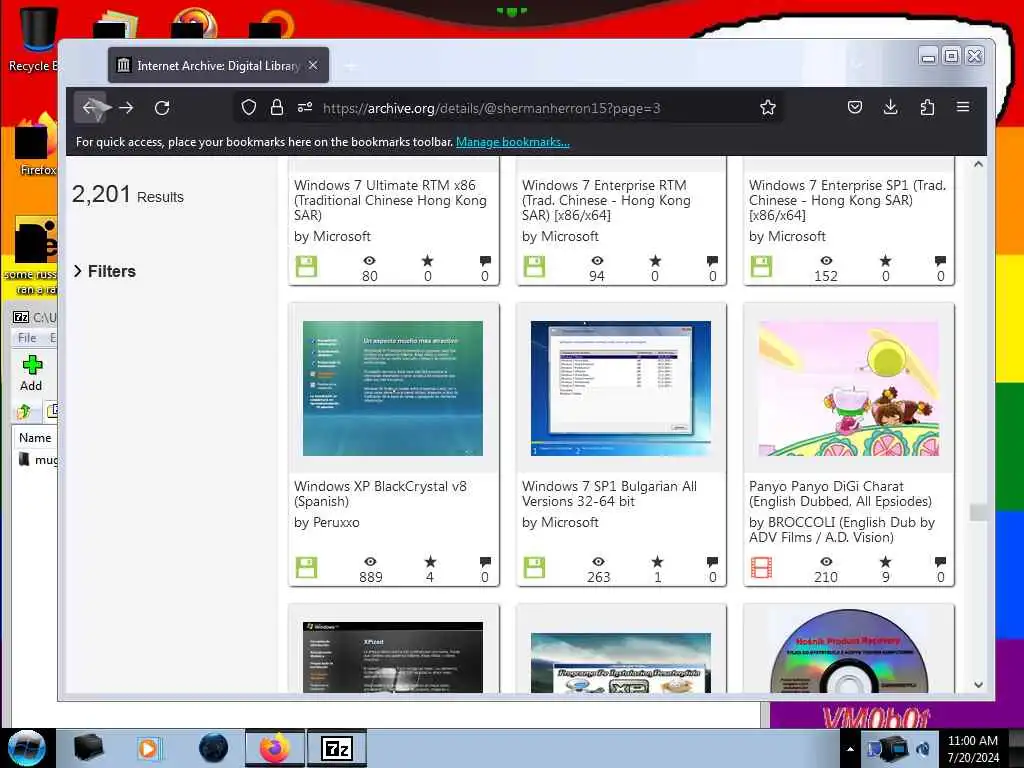Close the Internet Archive tab
The image size is (1024, 768).
pyautogui.click(x=313, y=65)
